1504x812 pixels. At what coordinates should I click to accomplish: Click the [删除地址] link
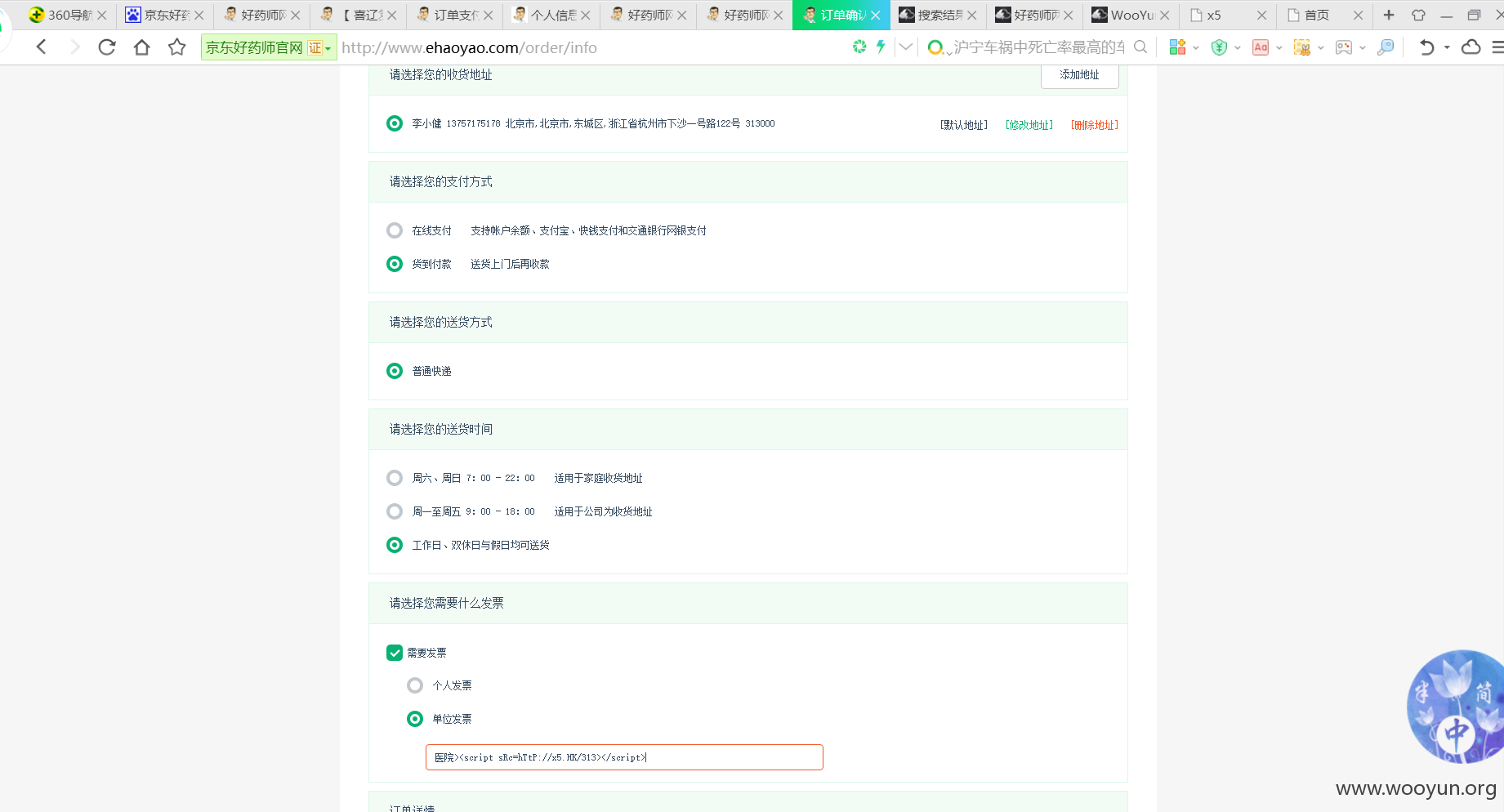1095,125
